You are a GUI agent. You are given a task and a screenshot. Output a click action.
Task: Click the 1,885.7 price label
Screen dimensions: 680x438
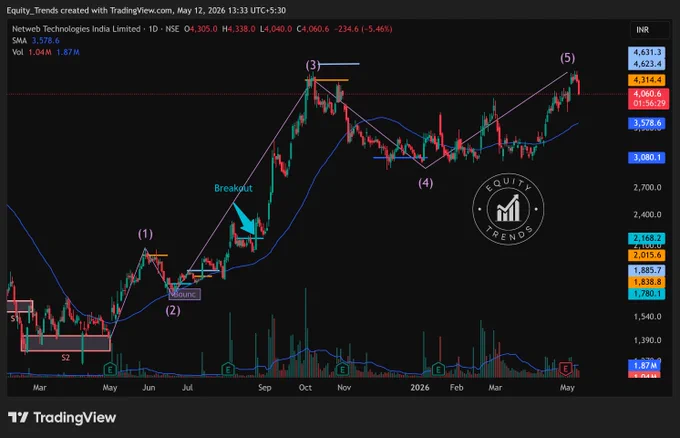point(647,270)
